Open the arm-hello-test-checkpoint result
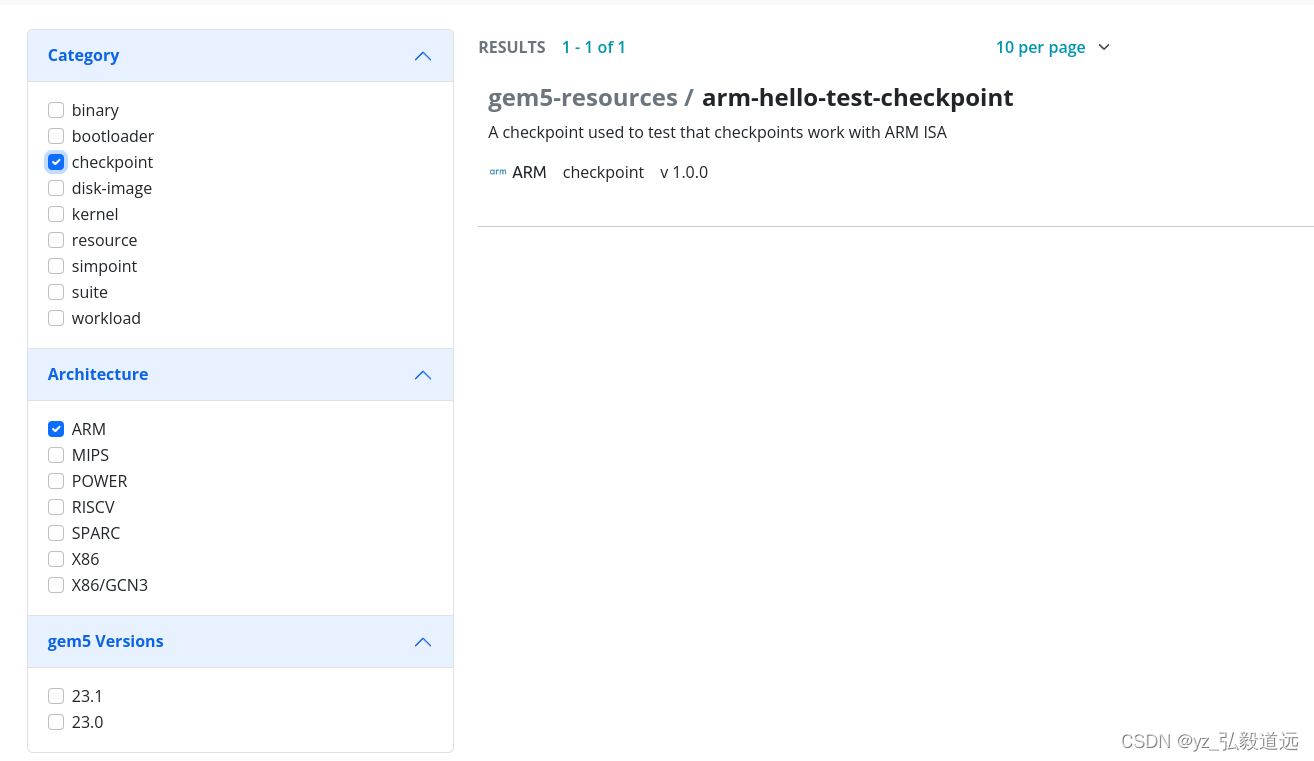Screen dimensions: 1314x761 pos(858,97)
